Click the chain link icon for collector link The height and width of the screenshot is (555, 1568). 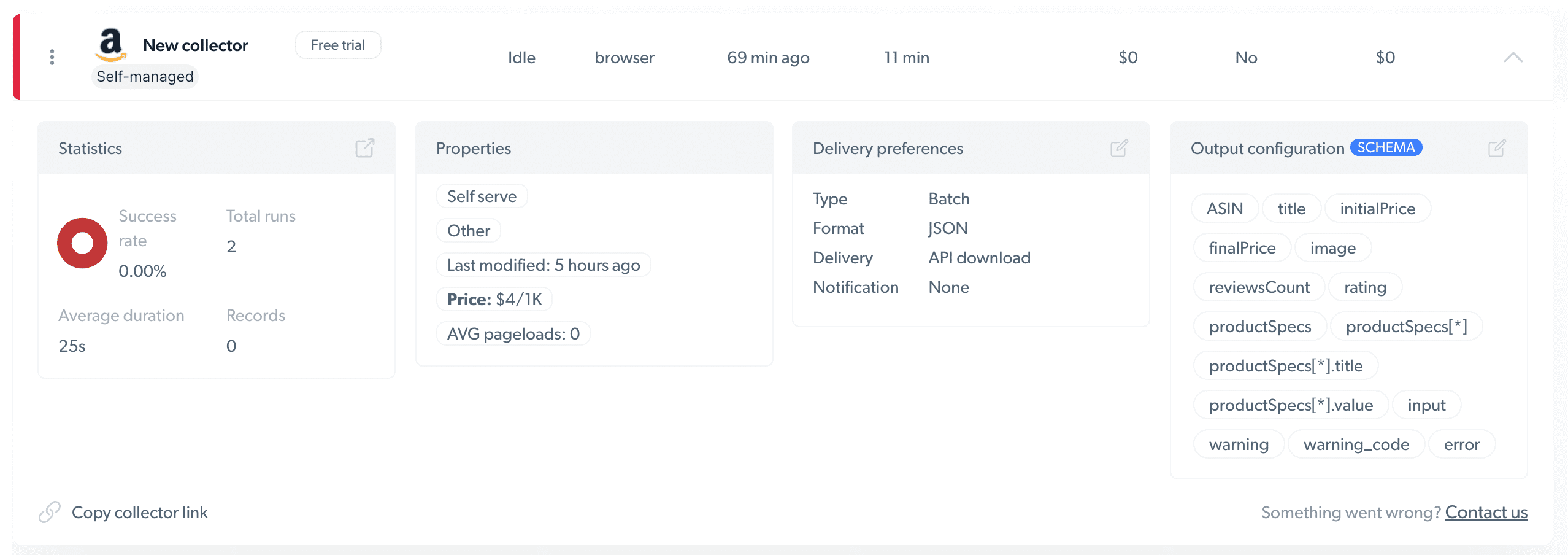50,512
